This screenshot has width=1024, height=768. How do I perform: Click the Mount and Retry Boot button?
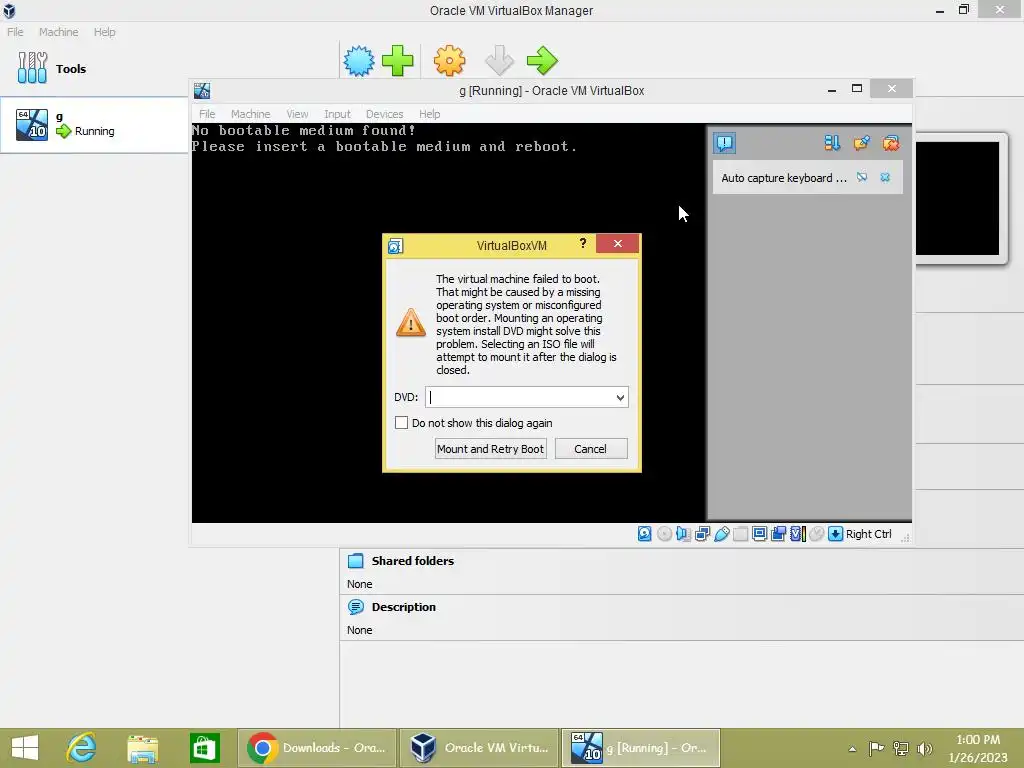point(490,449)
